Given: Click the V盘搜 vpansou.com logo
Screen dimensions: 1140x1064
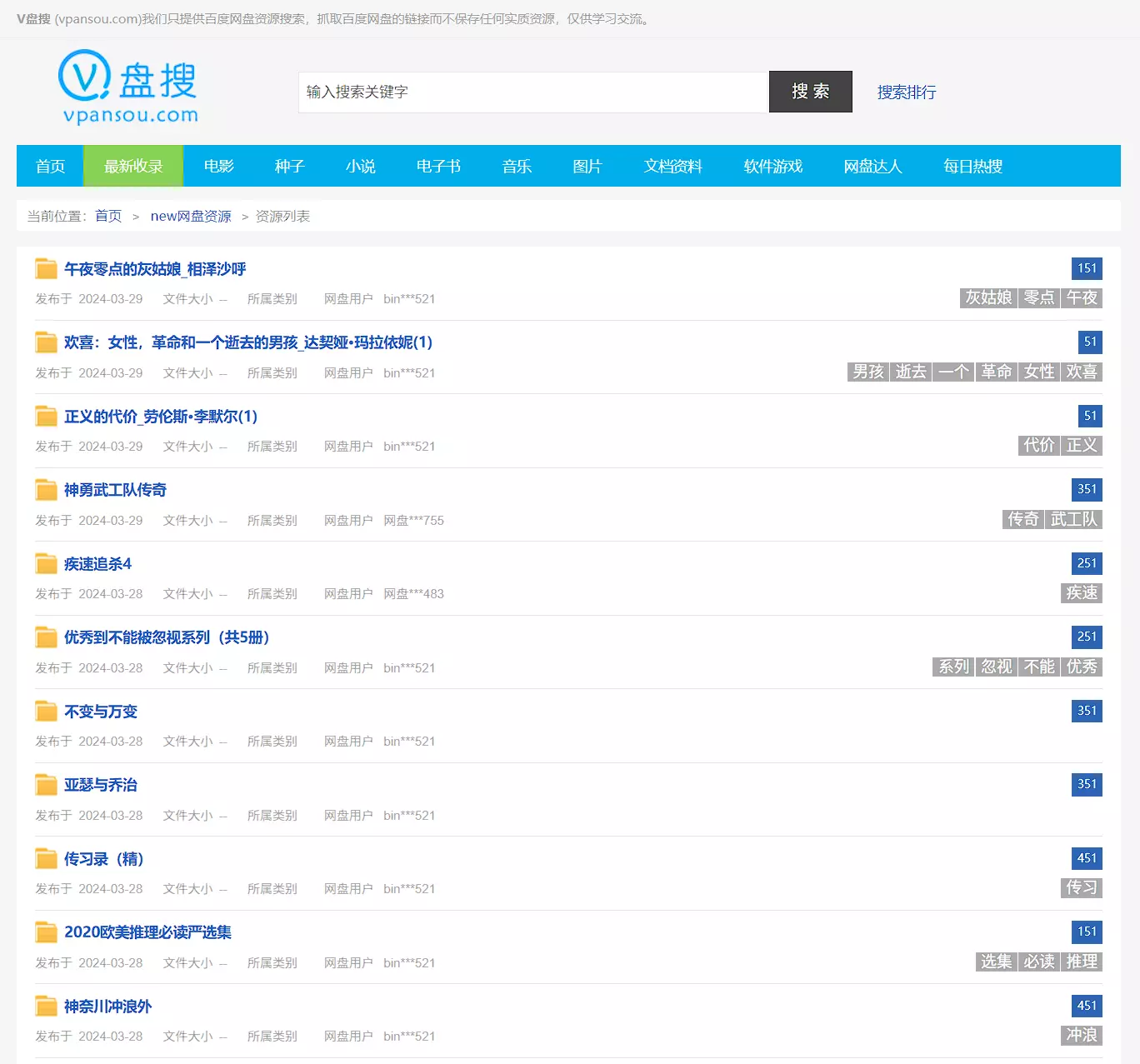Looking at the screenshot, I should pyautogui.click(x=128, y=87).
